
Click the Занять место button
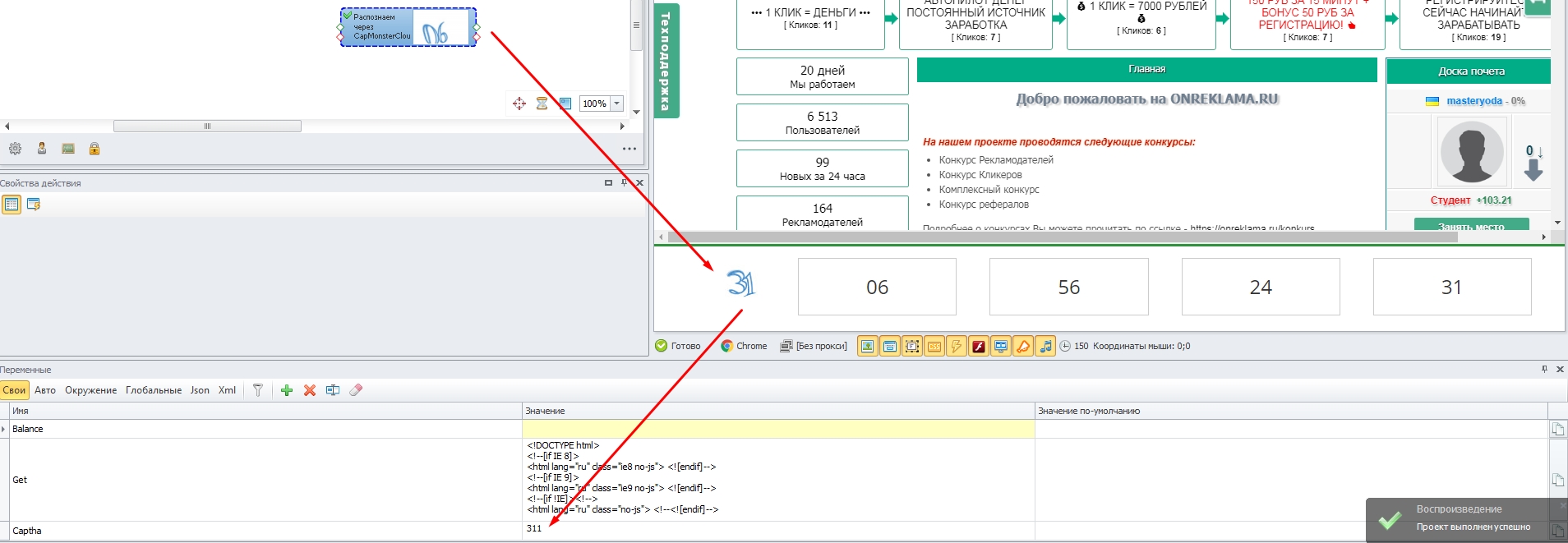pos(1471,225)
